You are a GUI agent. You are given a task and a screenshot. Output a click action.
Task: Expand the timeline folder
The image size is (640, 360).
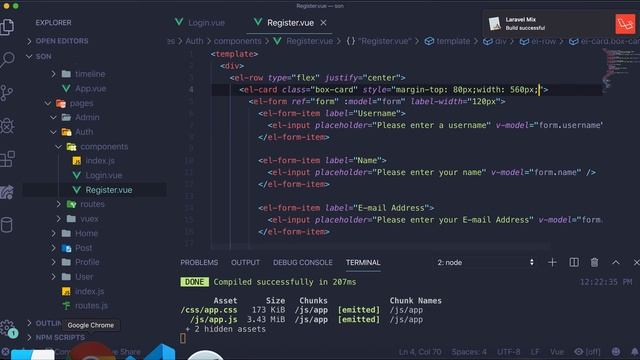tap(90, 74)
